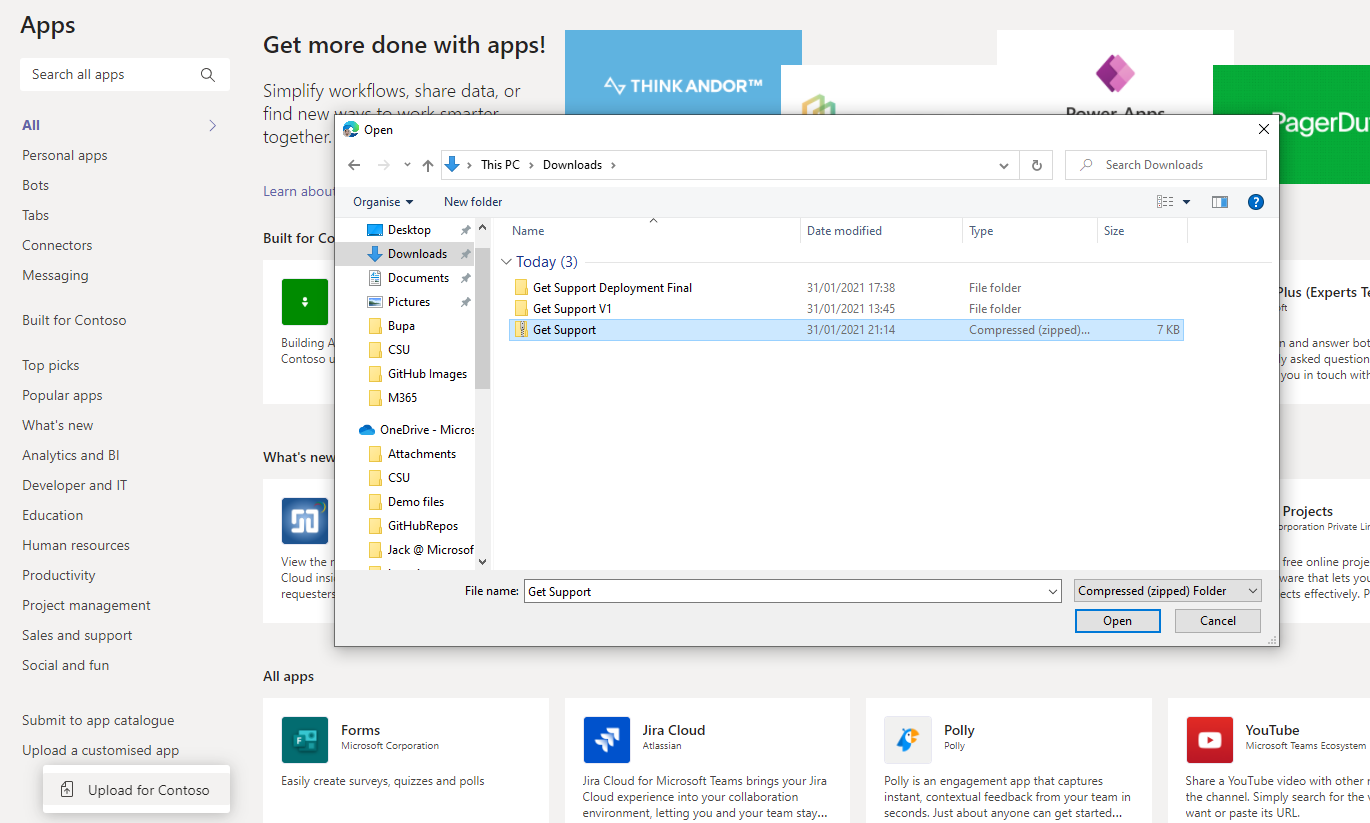
Task: Open the Organise dropdown menu
Action: point(383,202)
